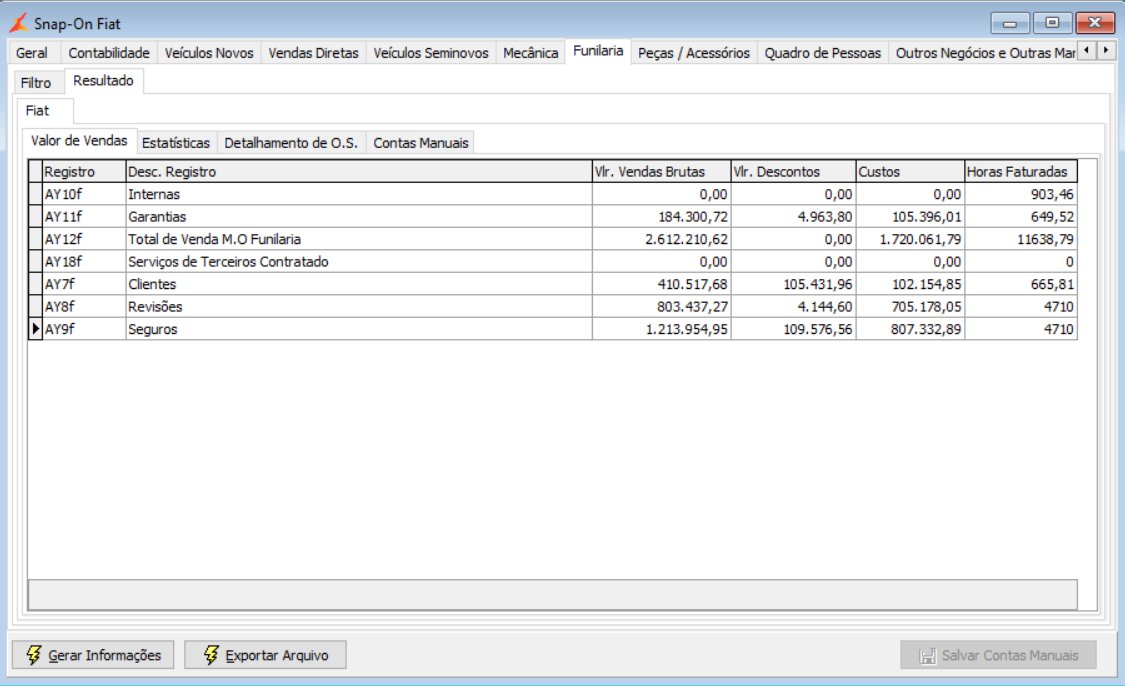Select the Resultado subtab

coord(103,81)
